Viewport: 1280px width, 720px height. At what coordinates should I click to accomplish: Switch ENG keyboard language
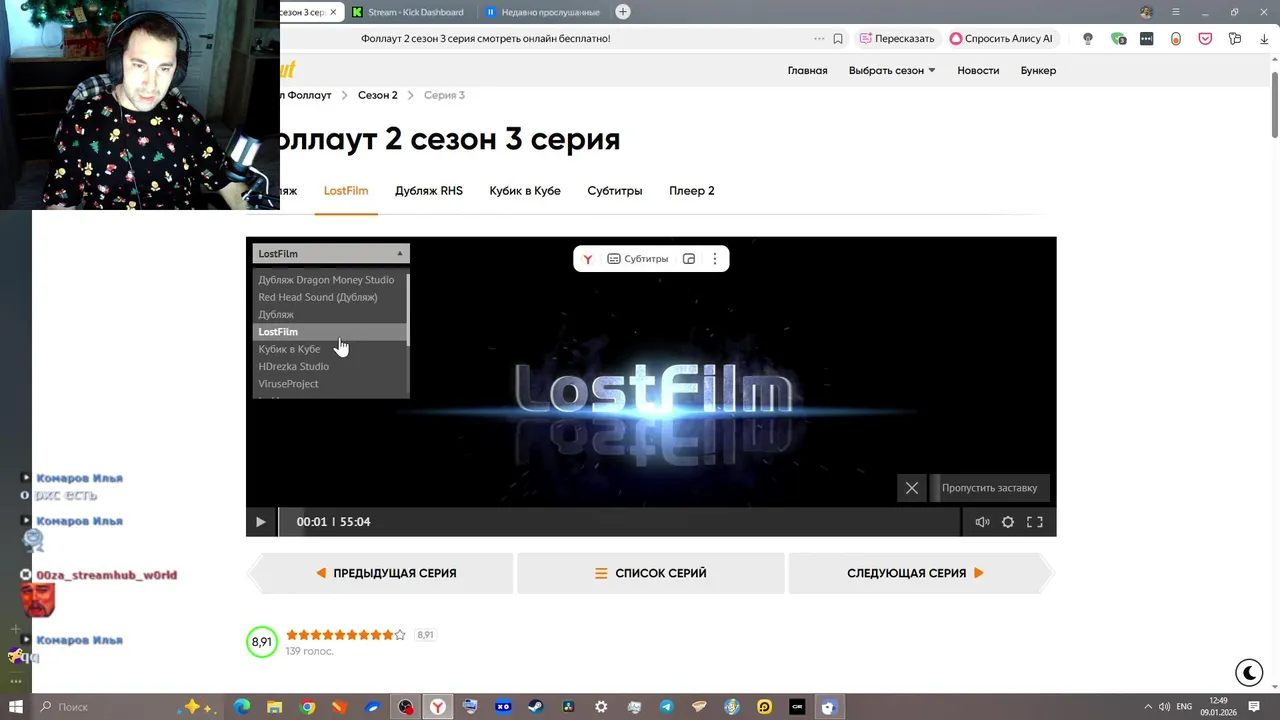(1185, 707)
